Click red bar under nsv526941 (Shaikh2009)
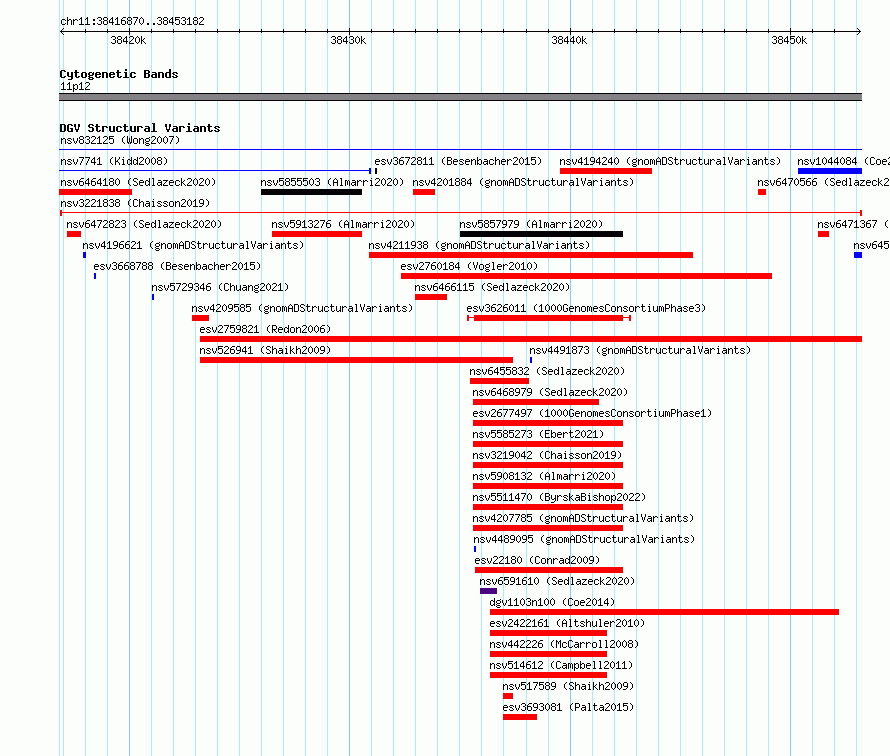Screen dimensions: 890x756 tap(356, 360)
